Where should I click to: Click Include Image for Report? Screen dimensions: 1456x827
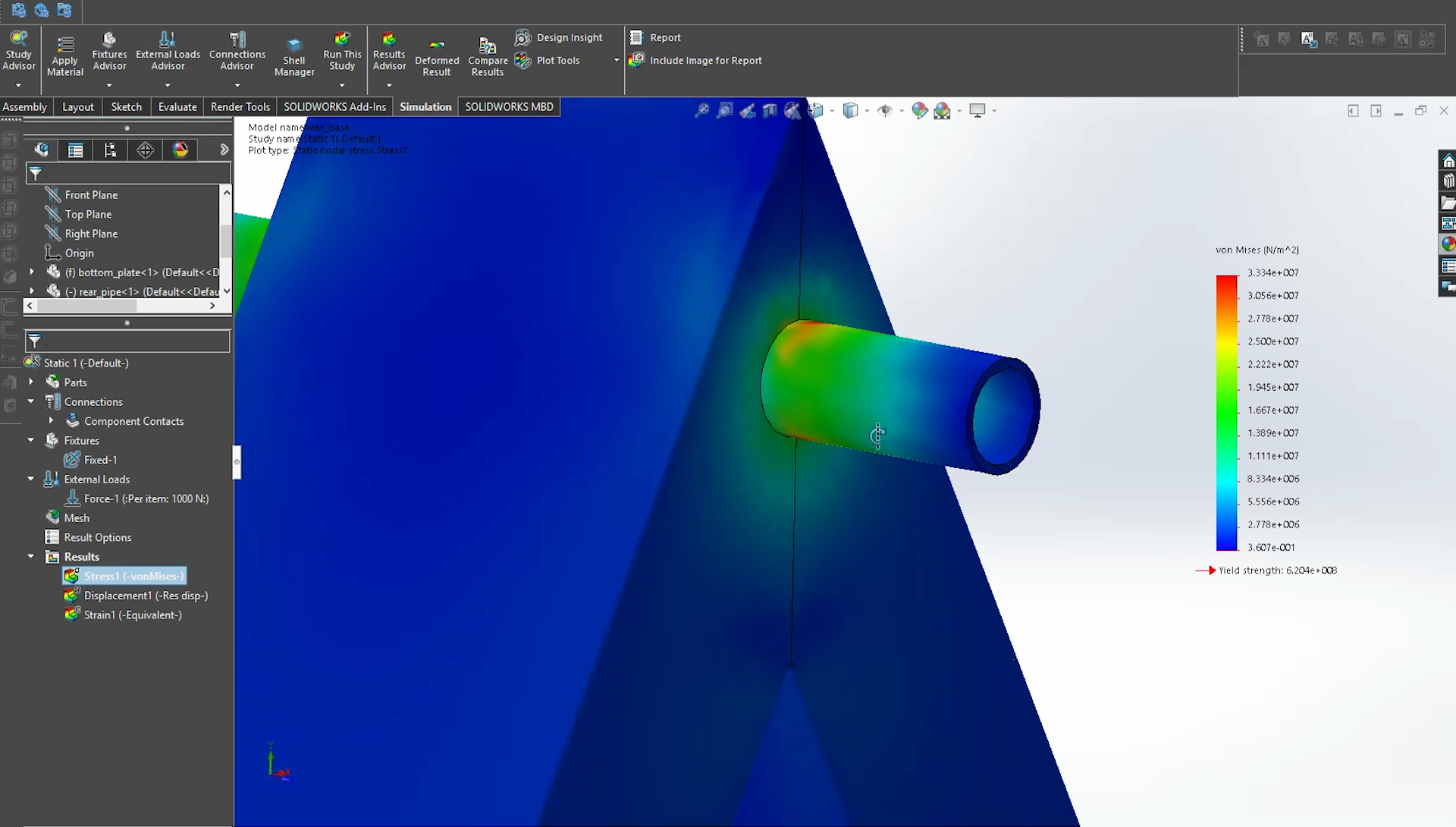pos(695,61)
